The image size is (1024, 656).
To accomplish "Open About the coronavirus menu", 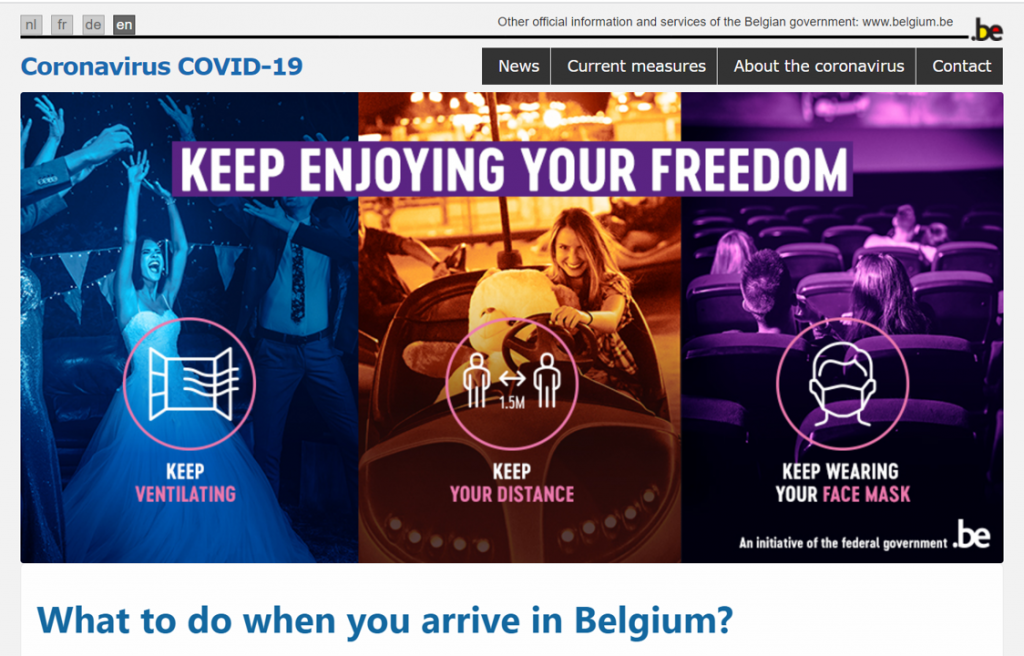I will click(817, 66).
